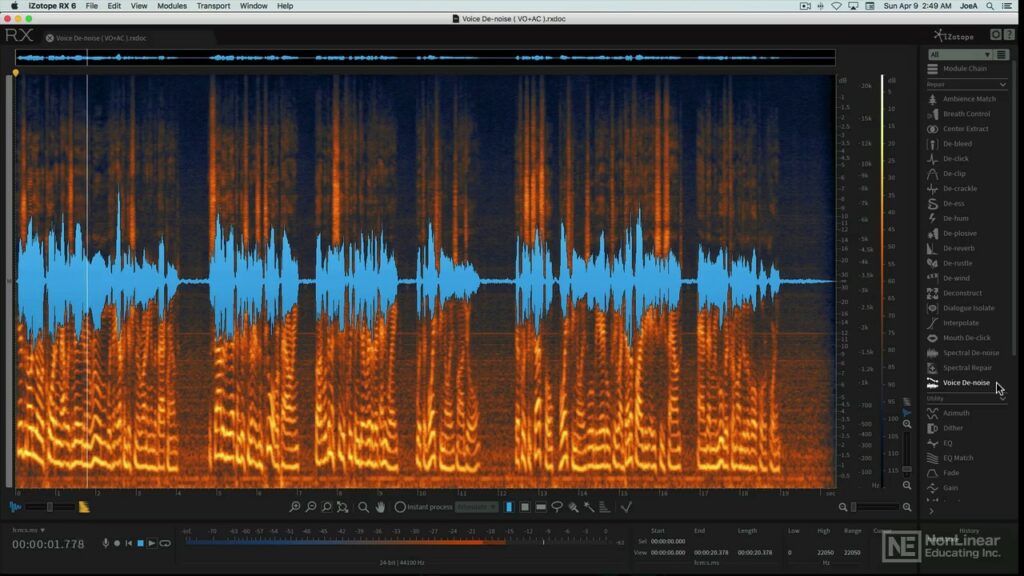Toggle harmonics selection tool
Image resolution: width=1024 pixels, height=576 pixels.
tap(604, 507)
